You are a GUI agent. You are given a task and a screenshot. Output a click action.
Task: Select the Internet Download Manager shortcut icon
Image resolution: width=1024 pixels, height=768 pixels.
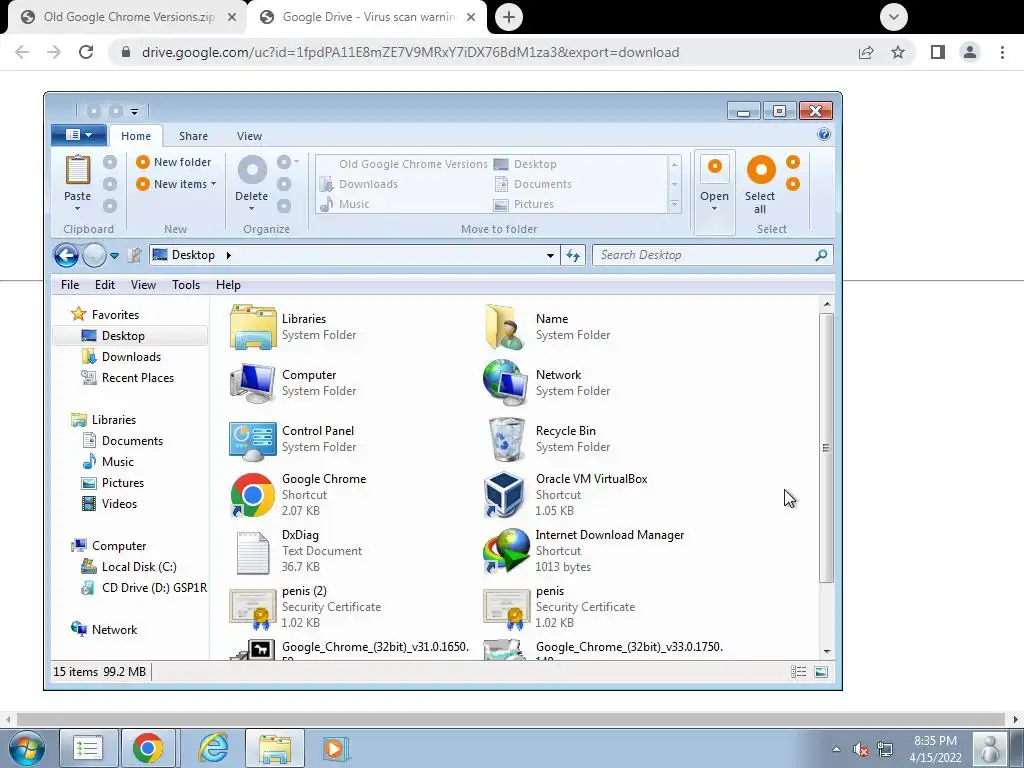click(x=506, y=551)
